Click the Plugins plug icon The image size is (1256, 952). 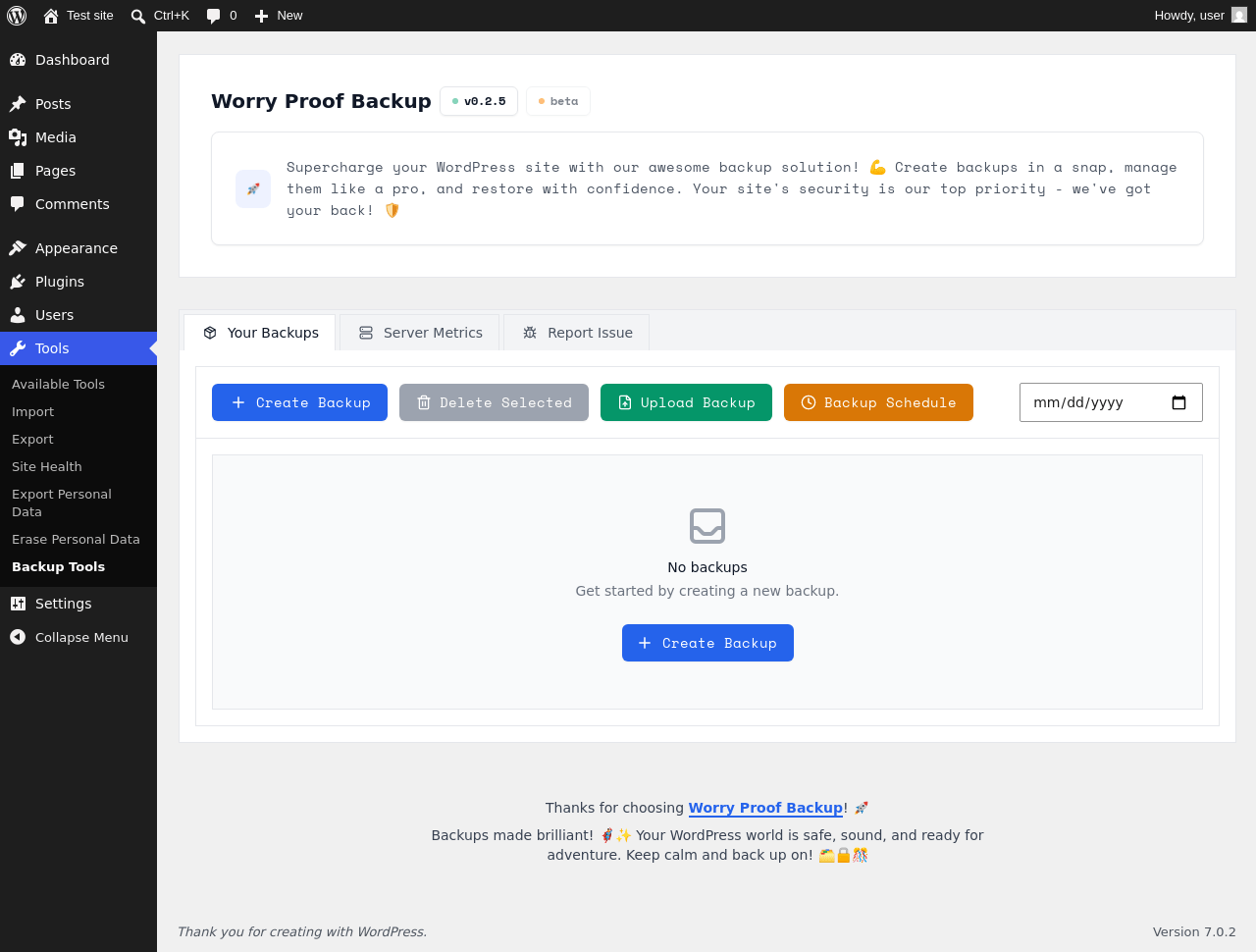[x=18, y=282]
